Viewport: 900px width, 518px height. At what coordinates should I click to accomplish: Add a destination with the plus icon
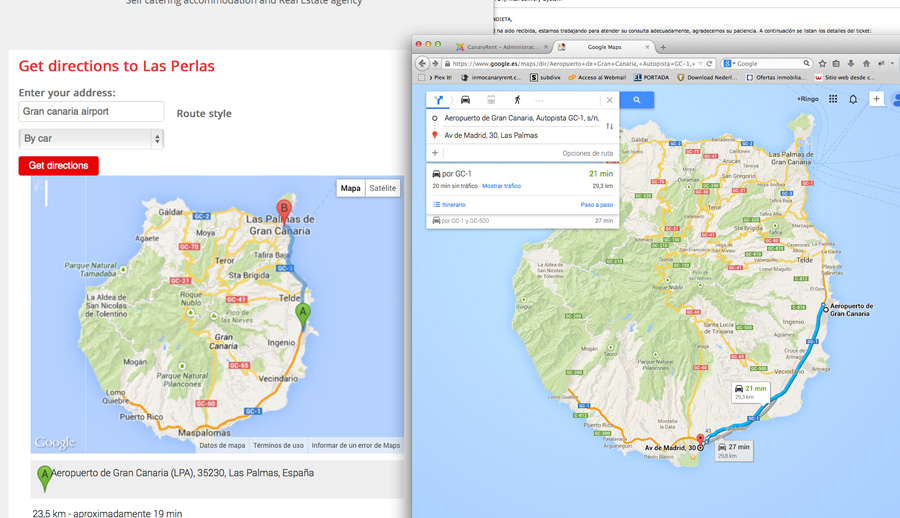[x=435, y=153]
